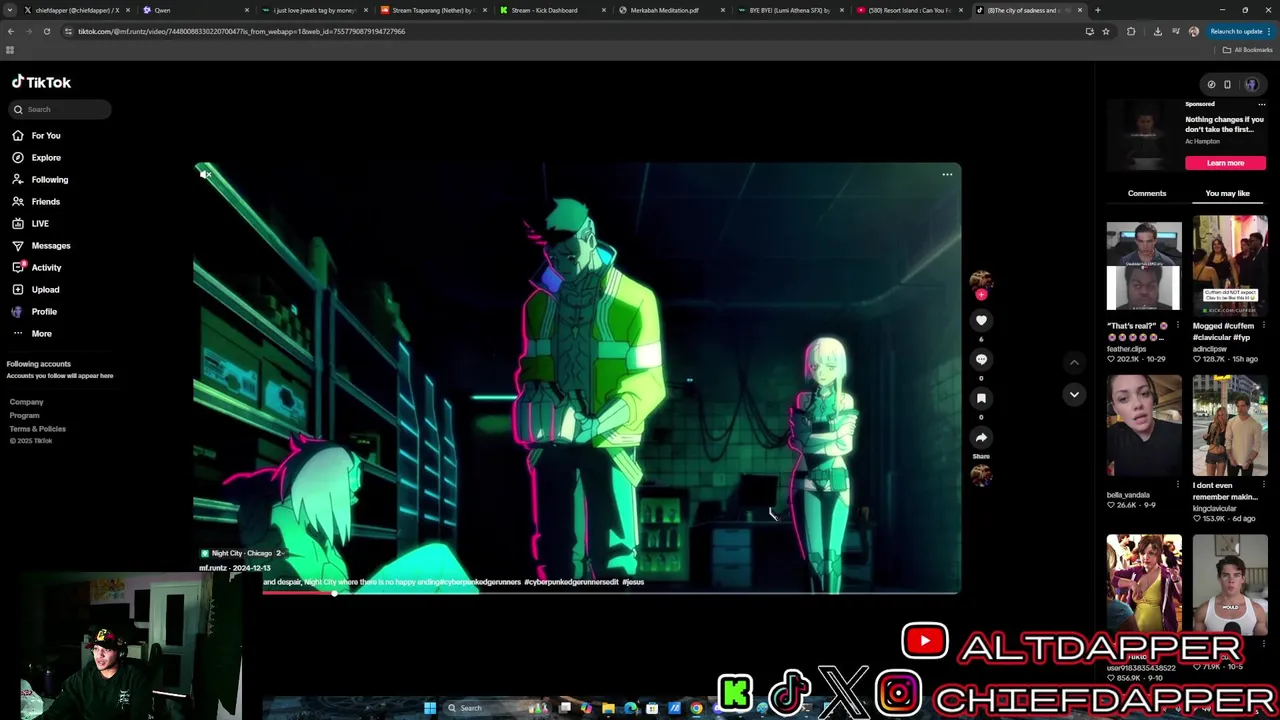The height and width of the screenshot is (720, 1280).
Task: Open the coins compass icon top right
Action: pos(1211,84)
